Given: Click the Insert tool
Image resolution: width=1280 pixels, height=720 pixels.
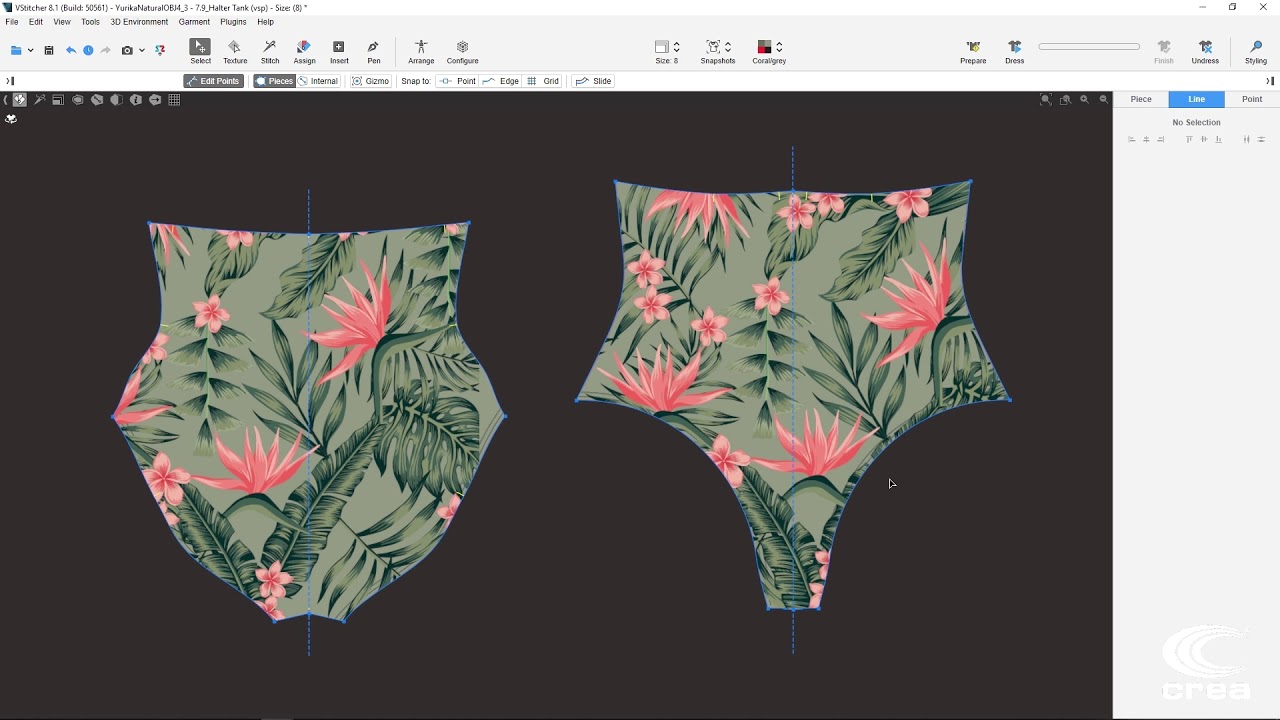Looking at the screenshot, I should pos(339,52).
